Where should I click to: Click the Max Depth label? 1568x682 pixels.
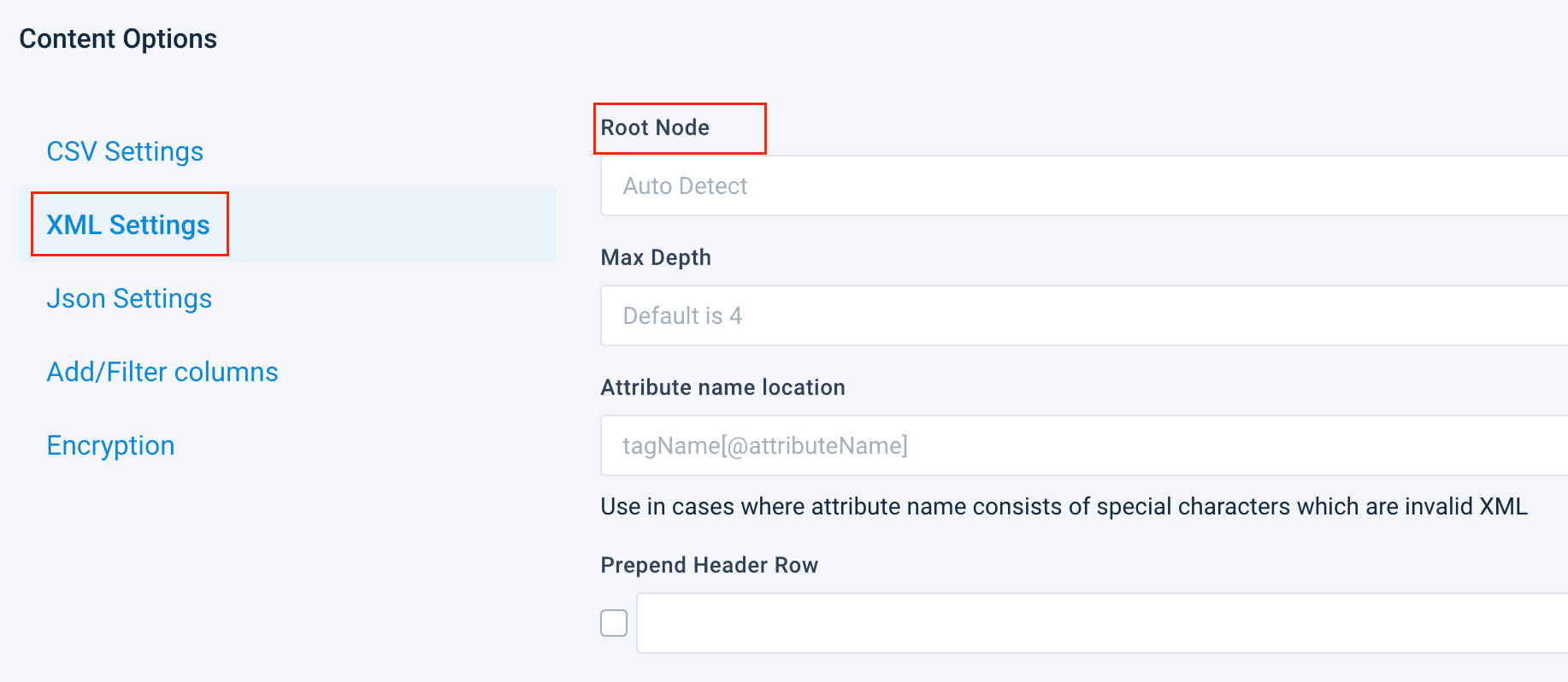tap(656, 257)
